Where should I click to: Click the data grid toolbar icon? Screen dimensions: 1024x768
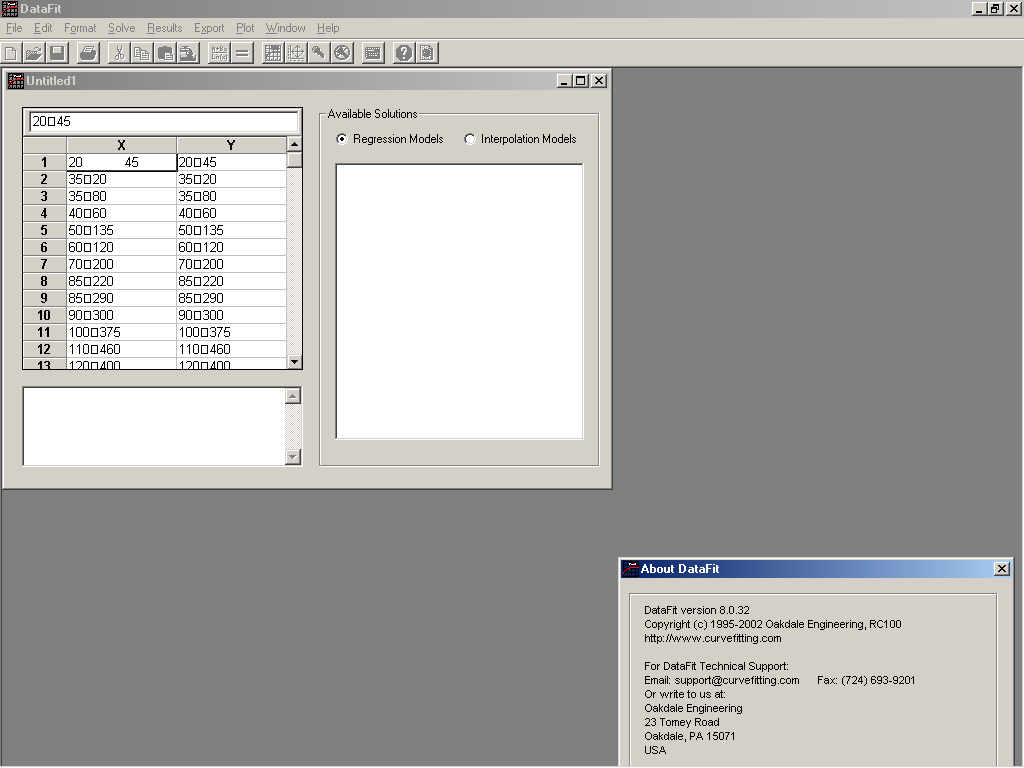point(273,53)
